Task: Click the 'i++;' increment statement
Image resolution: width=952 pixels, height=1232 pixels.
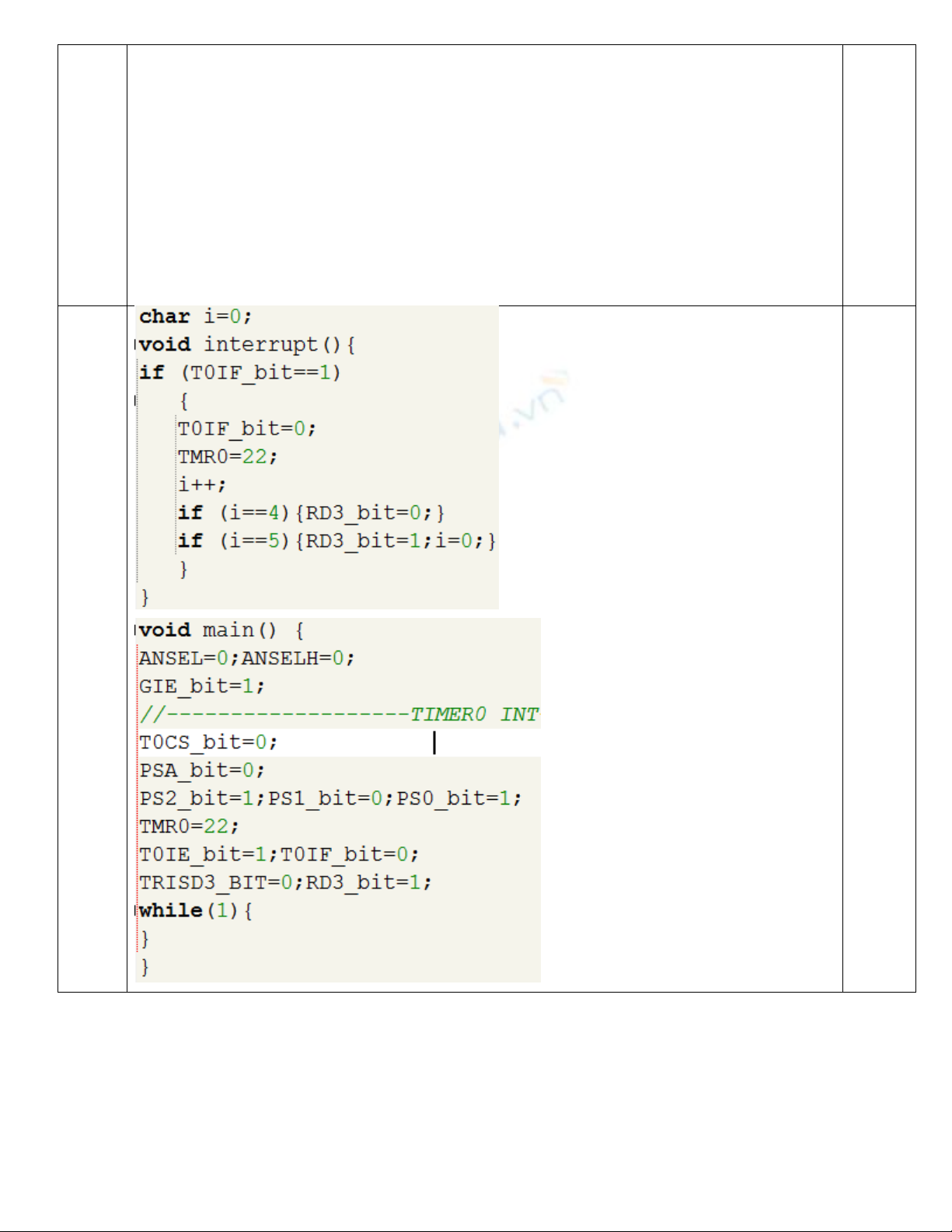Action: (x=202, y=485)
